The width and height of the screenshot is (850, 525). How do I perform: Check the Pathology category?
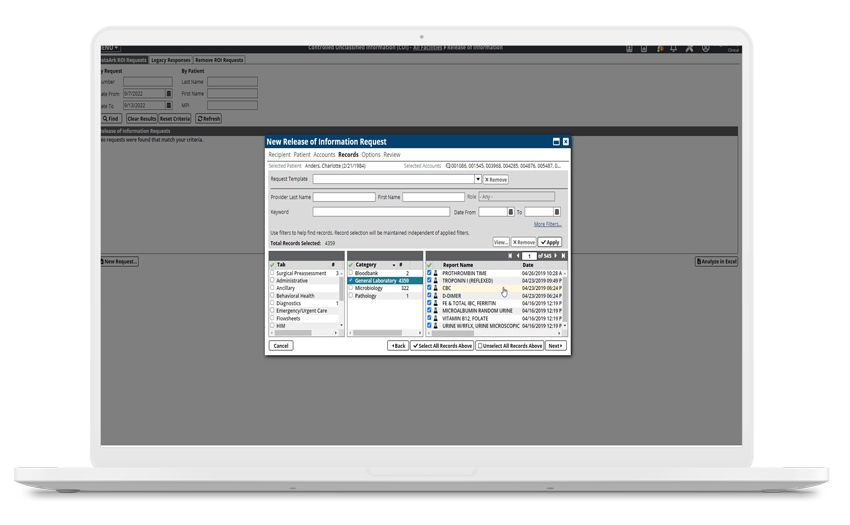coord(351,296)
